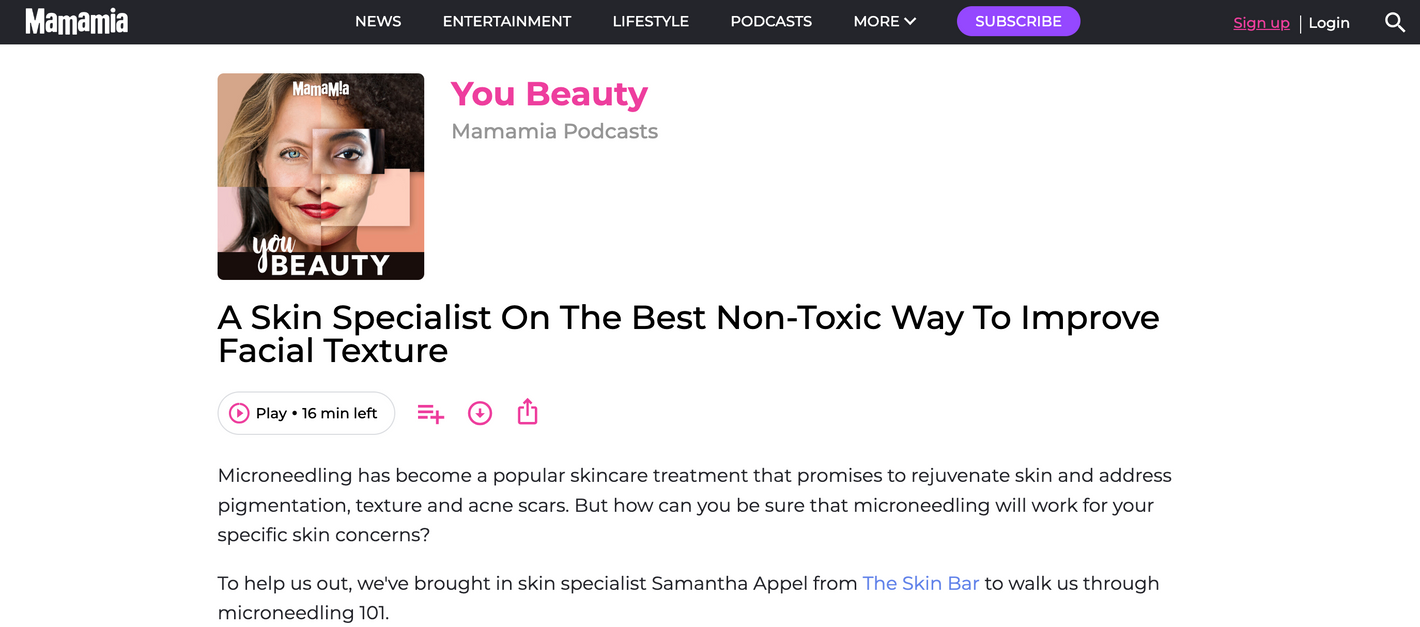
Task: Click the "16 min left" play label
Action: [x=339, y=413]
